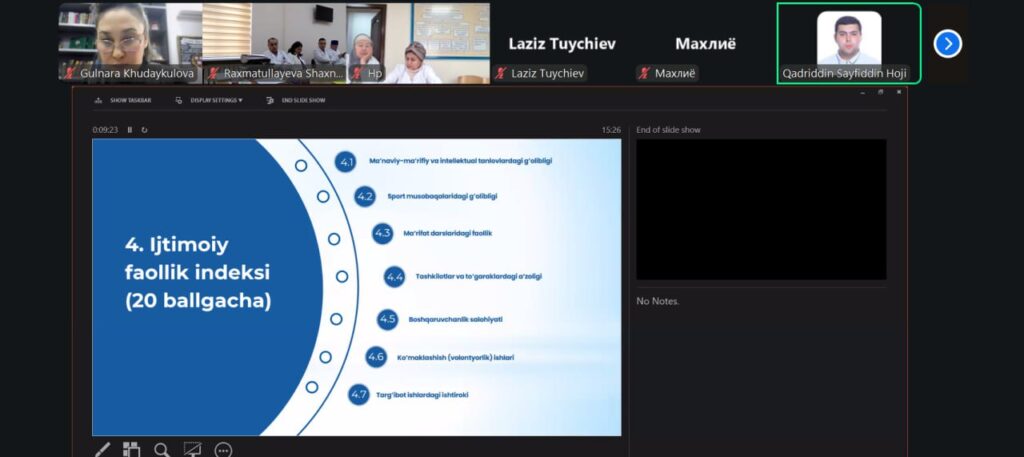
Task: Click the zoom into slide magnifier icon
Action: (x=162, y=450)
